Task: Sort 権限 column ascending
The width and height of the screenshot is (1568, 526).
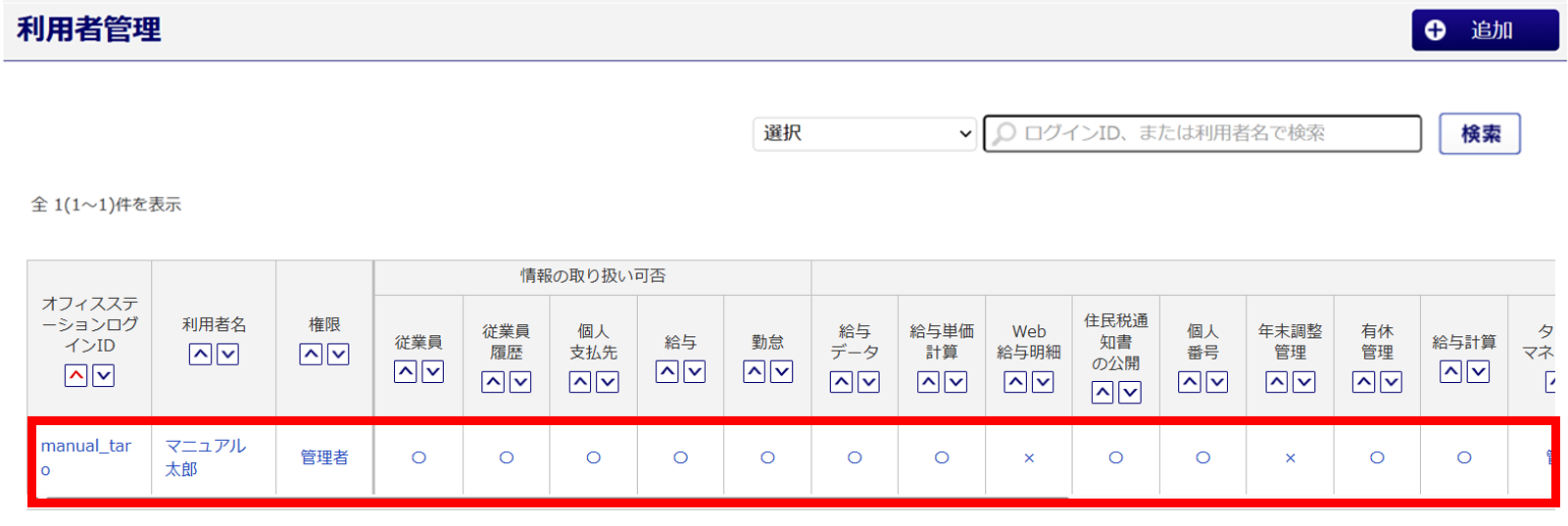Action: pos(311,354)
